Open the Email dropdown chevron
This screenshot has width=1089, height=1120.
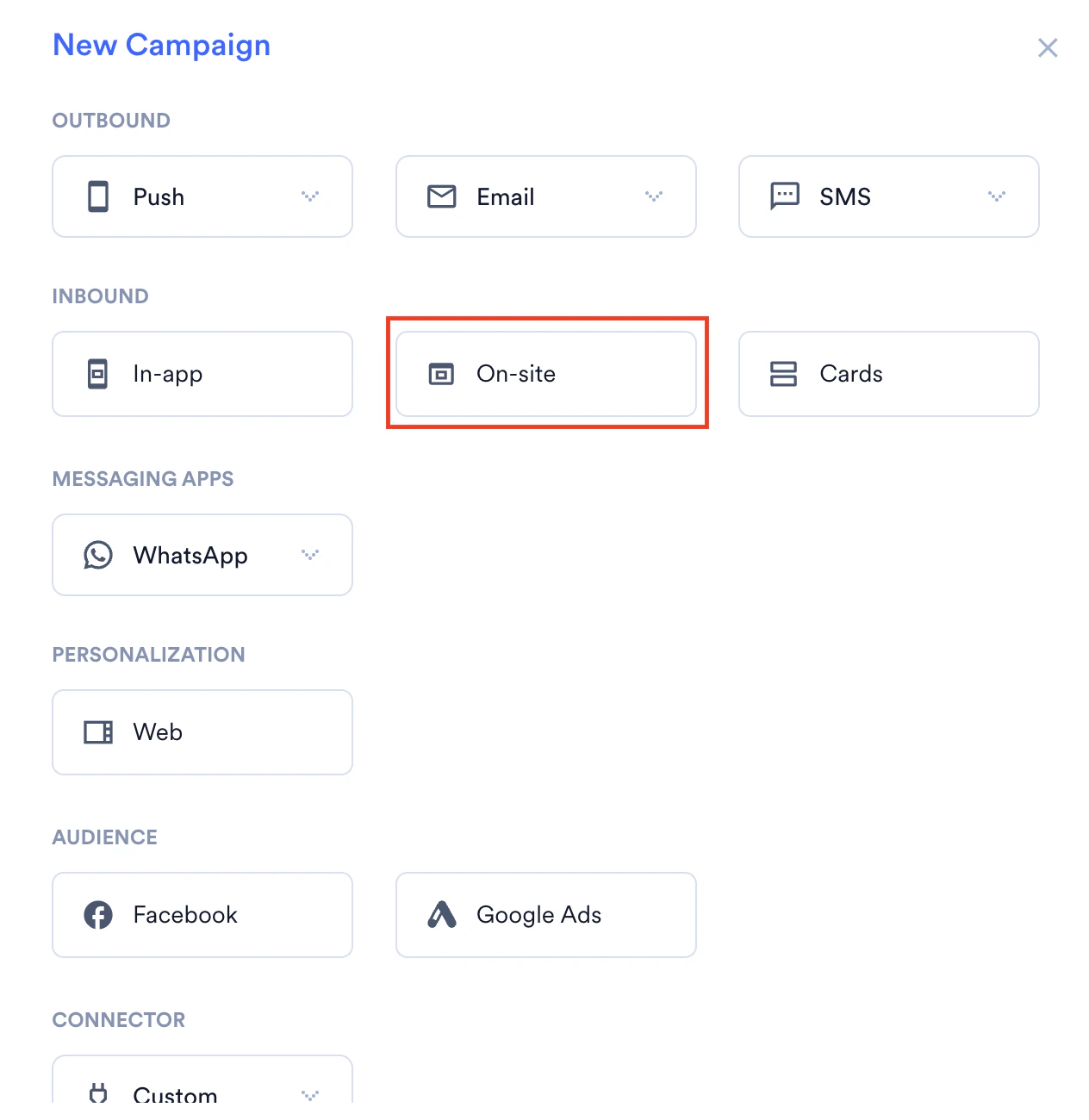pos(653,196)
